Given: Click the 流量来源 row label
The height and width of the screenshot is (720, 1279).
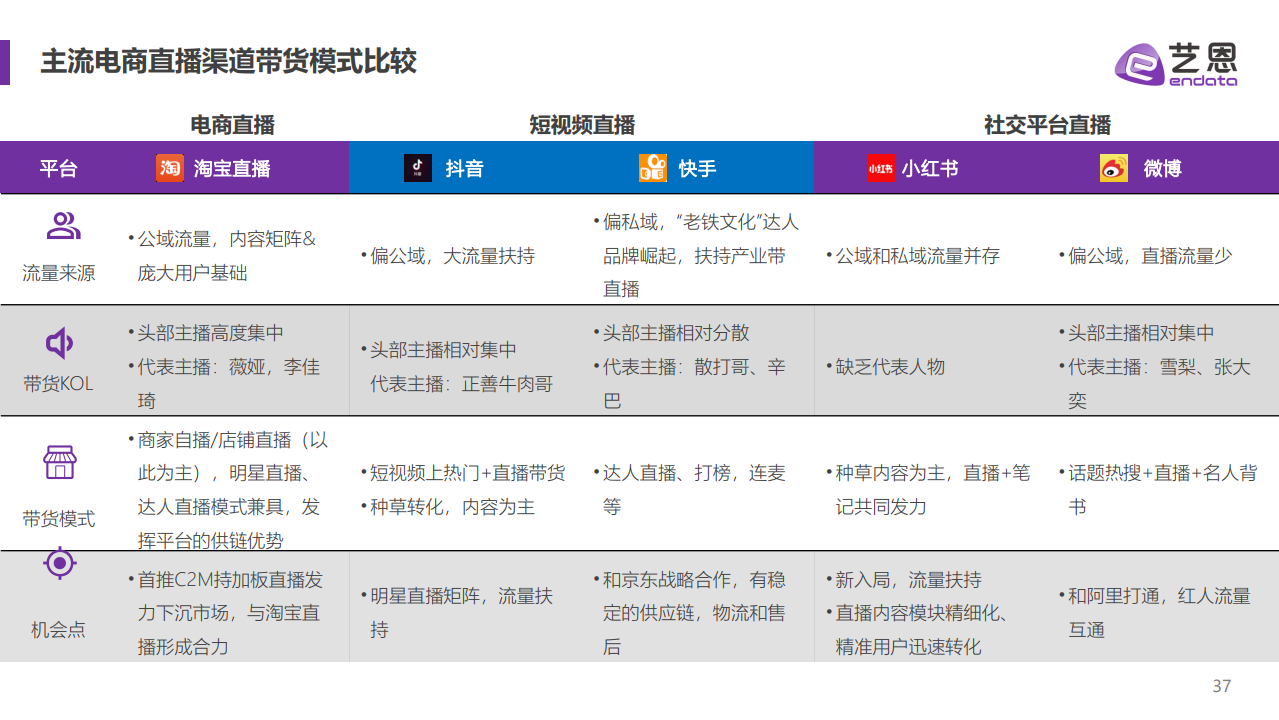Looking at the screenshot, I should (59, 273).
